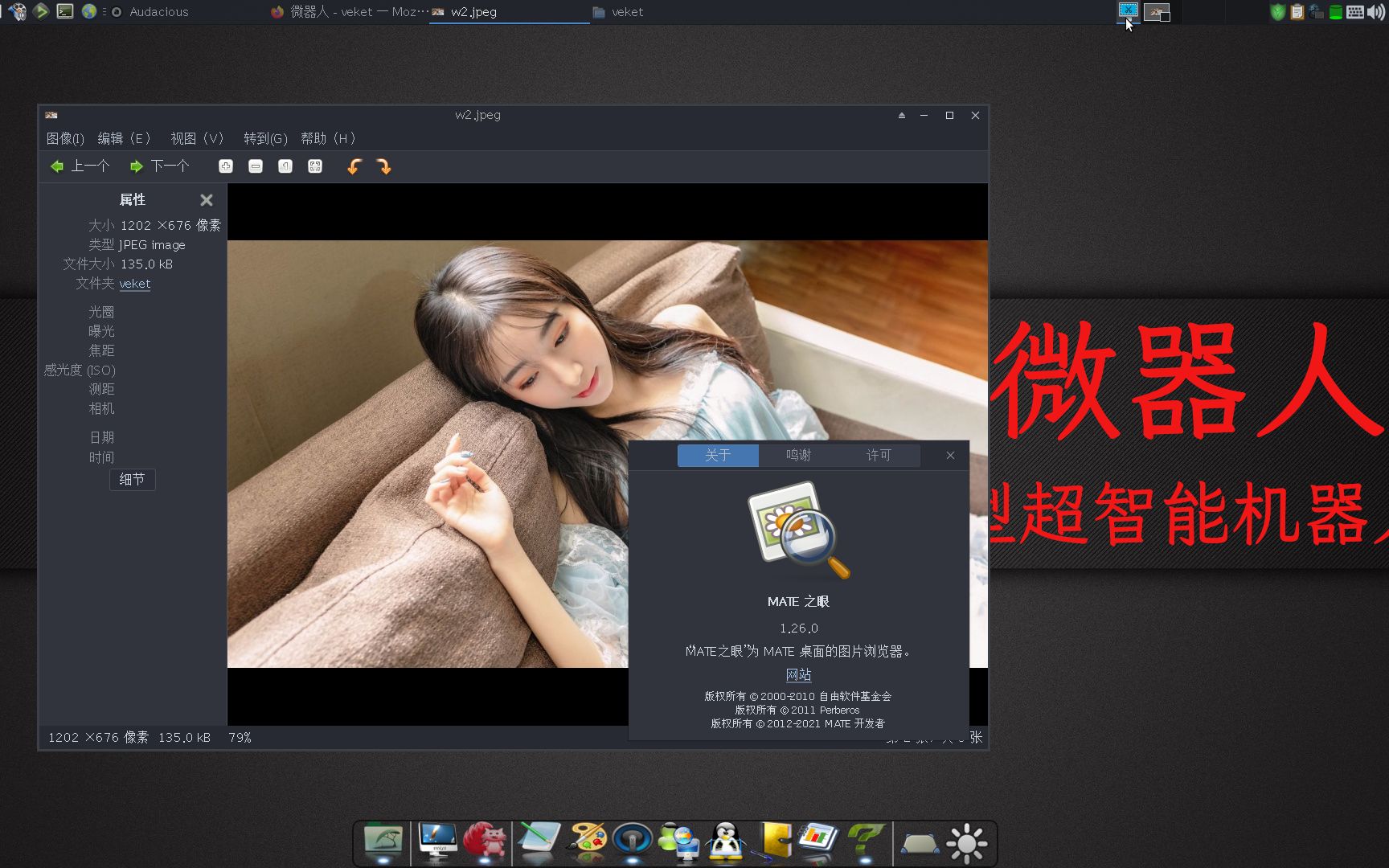The height and width of the screenshot is (868, 1389).
Task: Open the 网站 website link
Action: click(798, 675)
